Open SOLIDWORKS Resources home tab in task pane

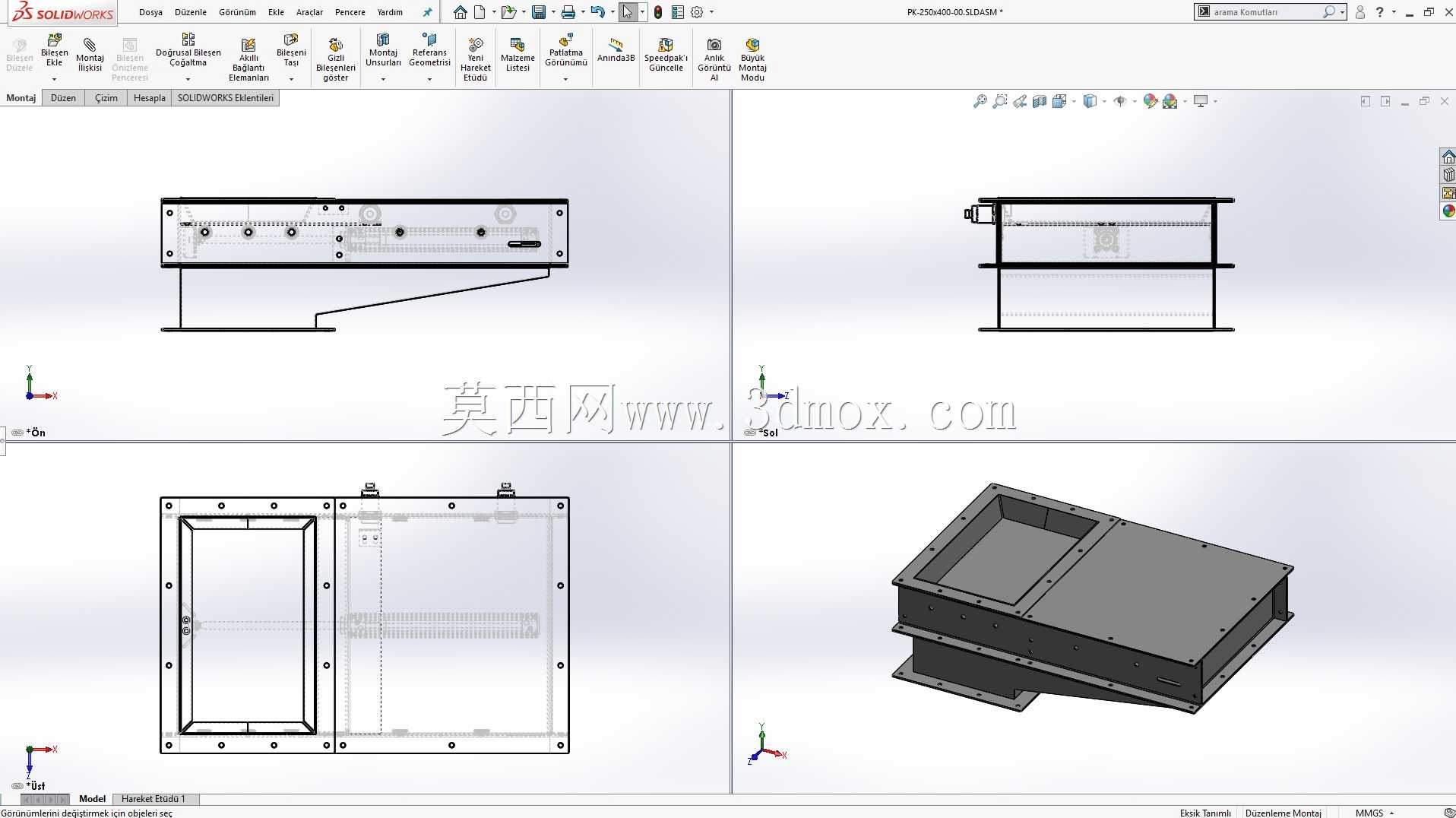pos(1448,157)
